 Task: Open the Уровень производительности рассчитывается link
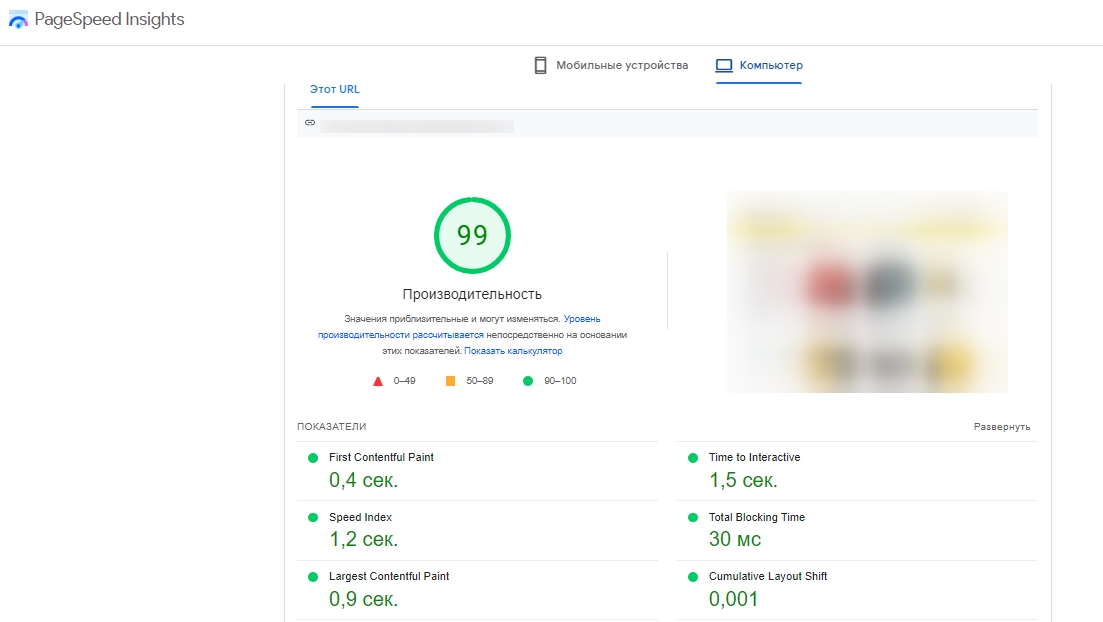(401, 335)
